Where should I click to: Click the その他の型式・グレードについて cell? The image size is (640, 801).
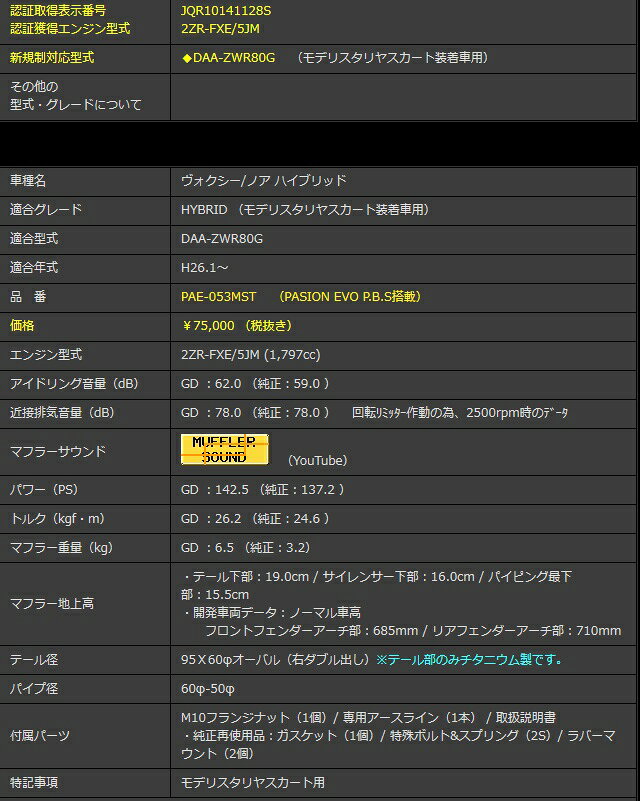pos(76,96)
